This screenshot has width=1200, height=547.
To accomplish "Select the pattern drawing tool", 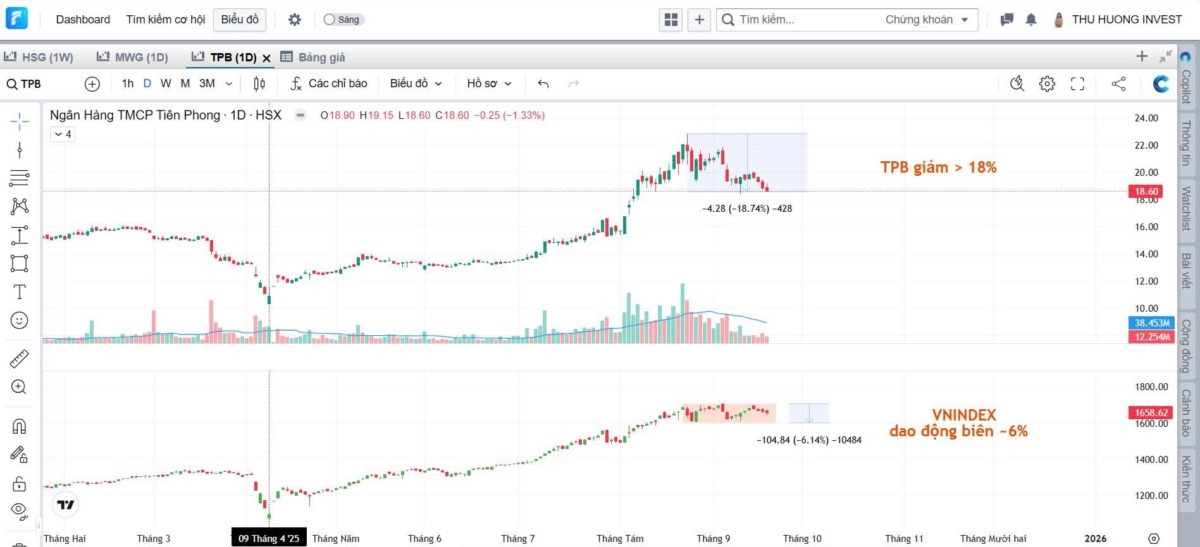I will pyautogui.click(x=19, y=206).
